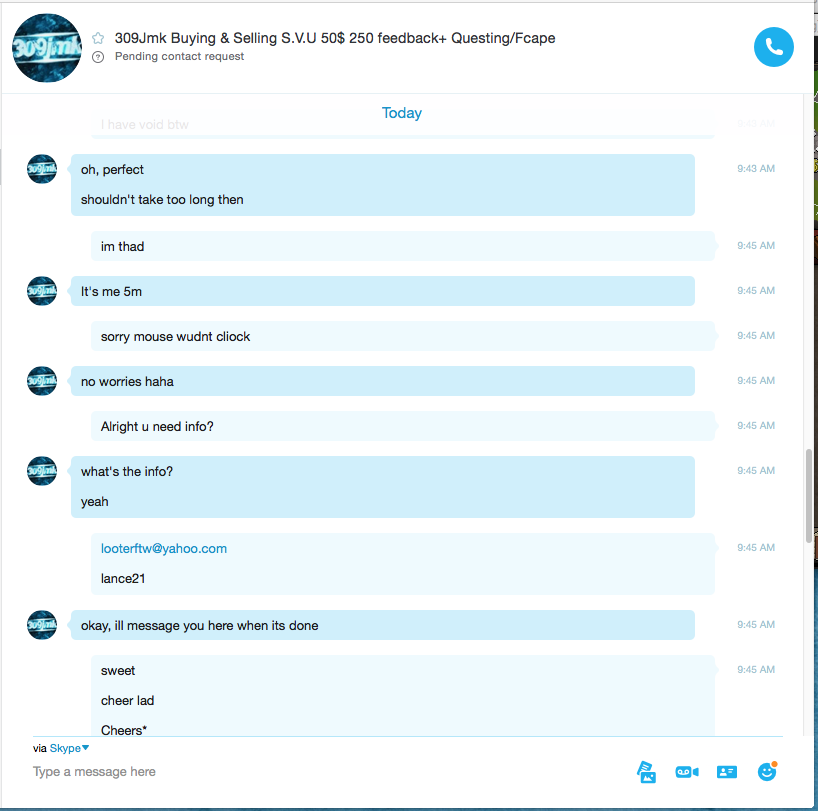818x811 pixels.
Task: Click the avatar beside 'oh, perfect' message
Action: click(42, 169)
